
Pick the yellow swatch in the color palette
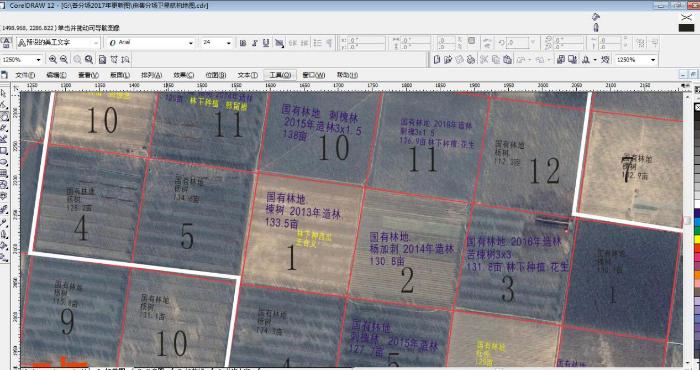click(x=696, y=239)
